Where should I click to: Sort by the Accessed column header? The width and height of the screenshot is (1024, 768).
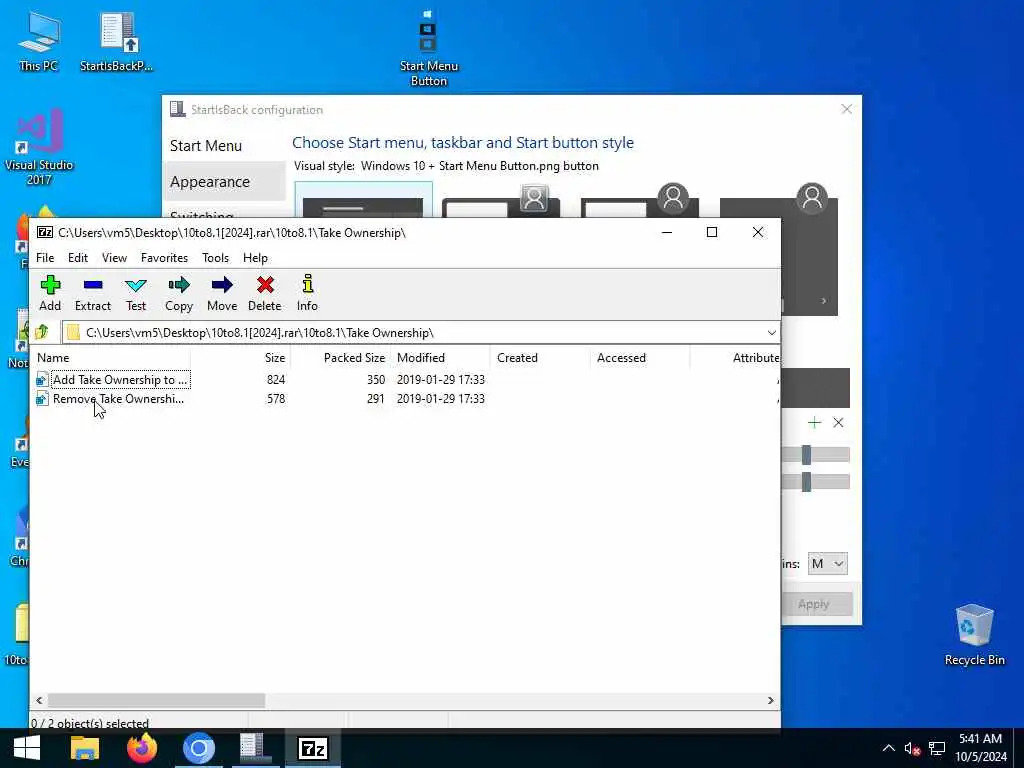click(x=640, y=358)
